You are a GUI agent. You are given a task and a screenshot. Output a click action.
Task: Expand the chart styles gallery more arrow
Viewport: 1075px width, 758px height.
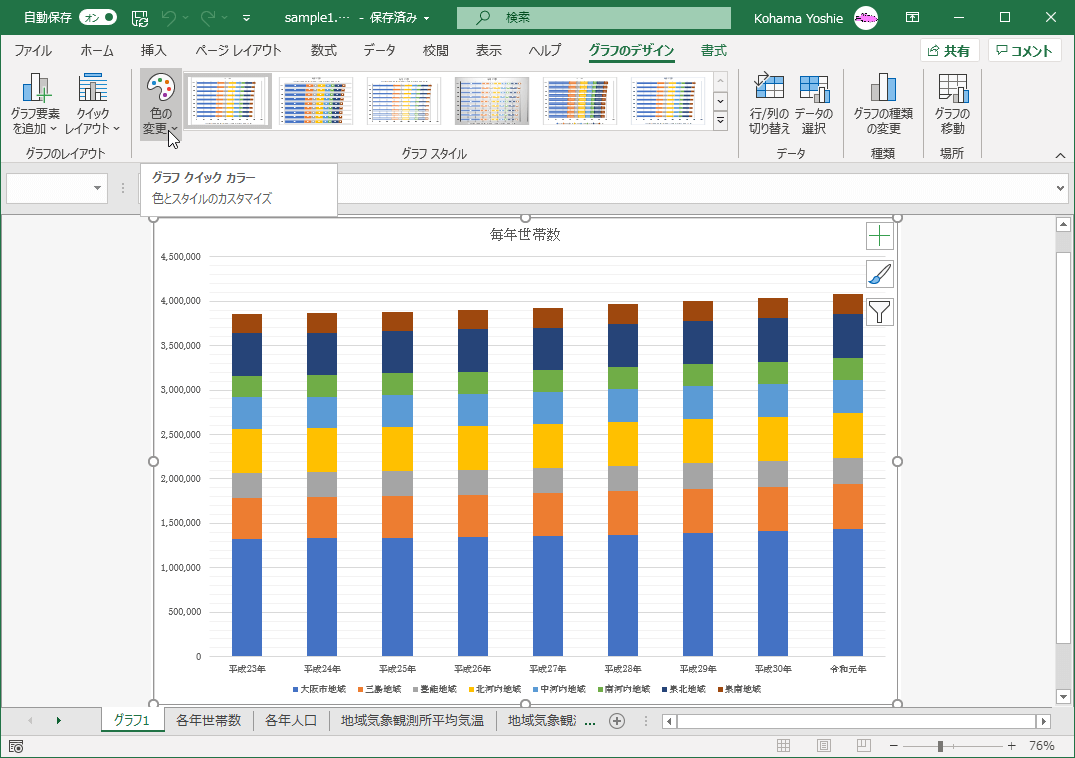coord(720,121)
